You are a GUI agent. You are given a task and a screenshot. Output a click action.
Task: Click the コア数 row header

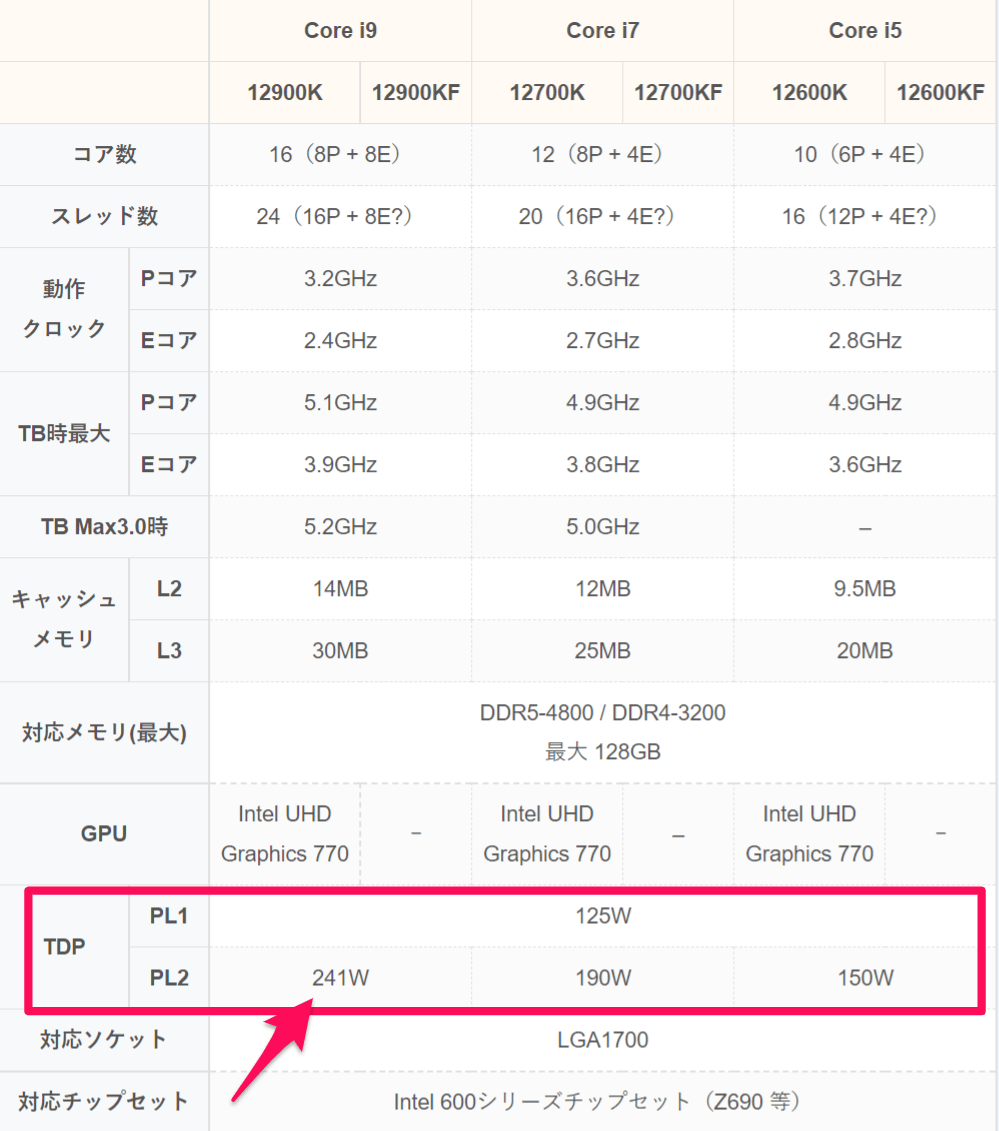pyautogui.click(x=105, y=154)
